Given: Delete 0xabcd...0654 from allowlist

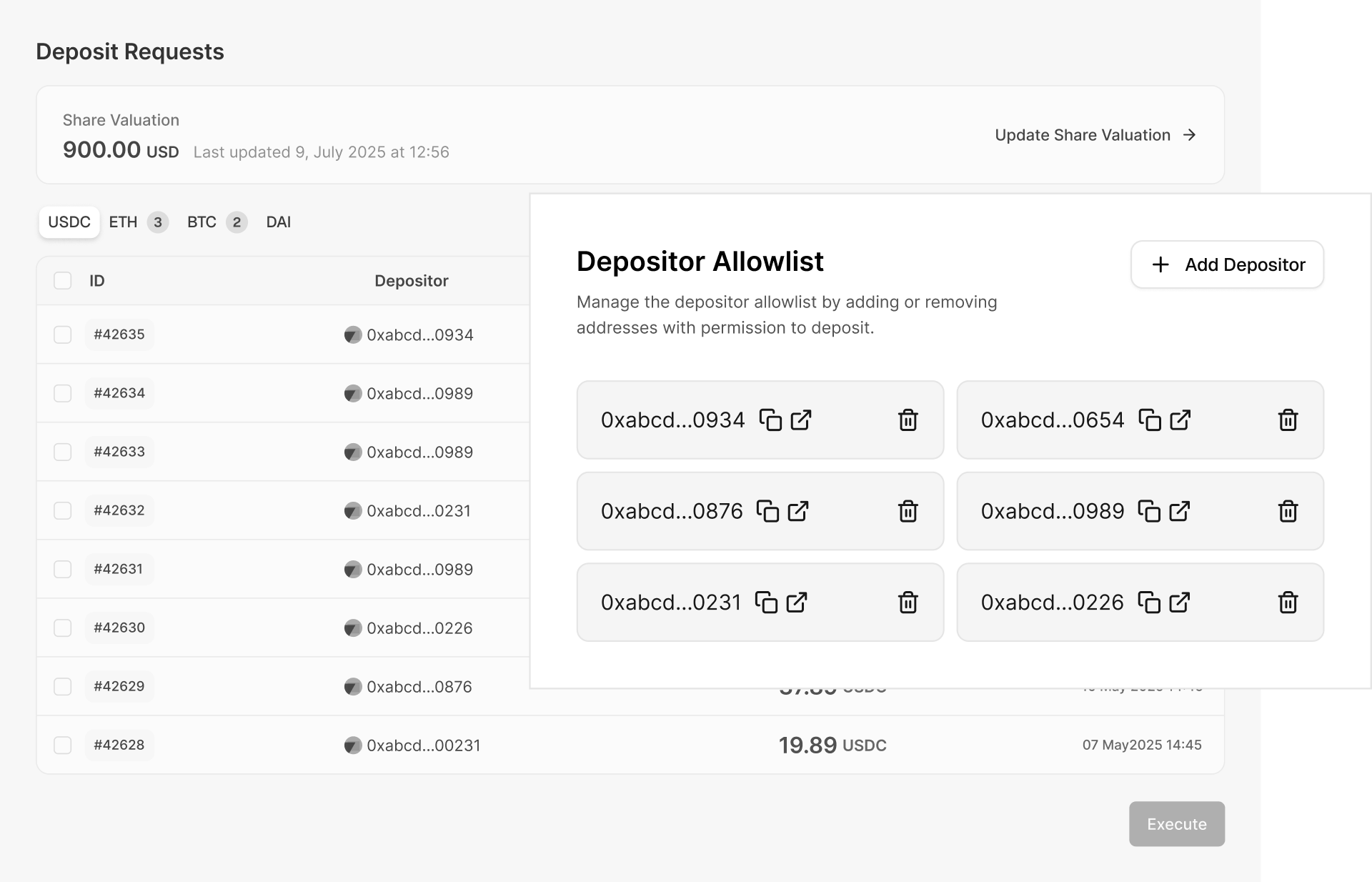Looking at the screenshot, I should [x=1288, y=420].
